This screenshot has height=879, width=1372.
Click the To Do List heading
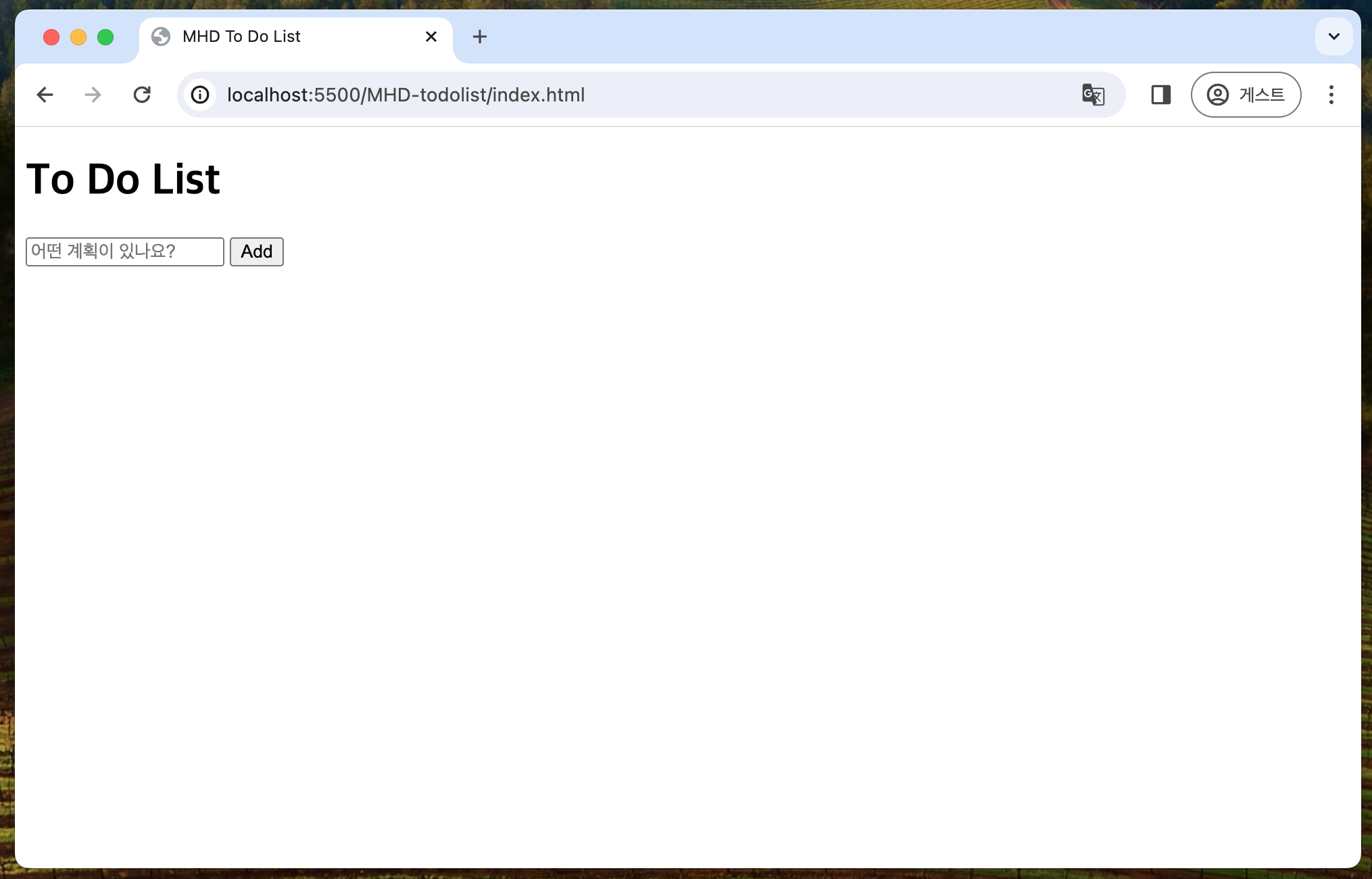123,179
